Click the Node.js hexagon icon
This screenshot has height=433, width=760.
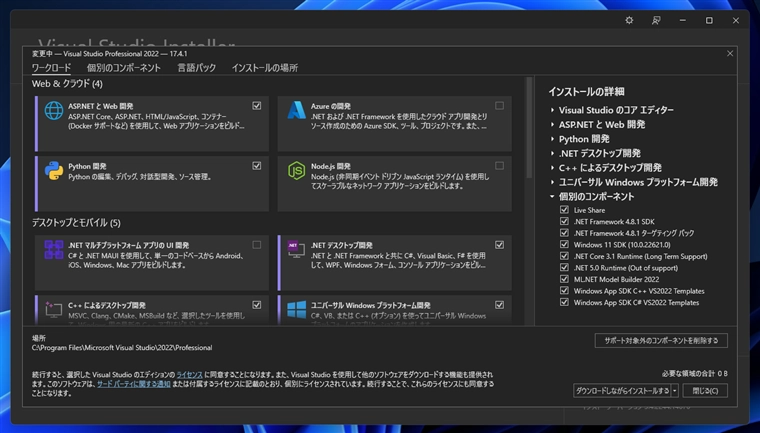click(x=296, y=171)
